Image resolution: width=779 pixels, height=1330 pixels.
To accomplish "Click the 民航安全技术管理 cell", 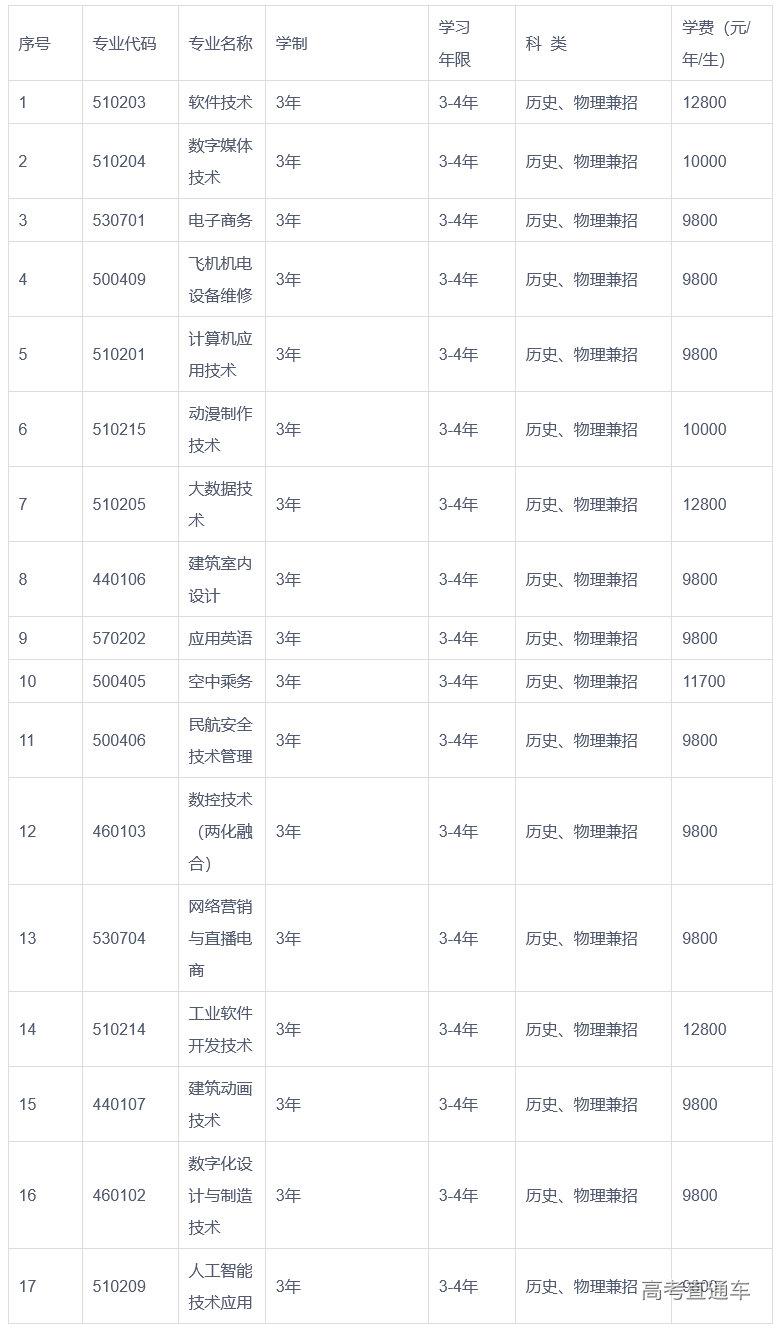I will [220, 740].
